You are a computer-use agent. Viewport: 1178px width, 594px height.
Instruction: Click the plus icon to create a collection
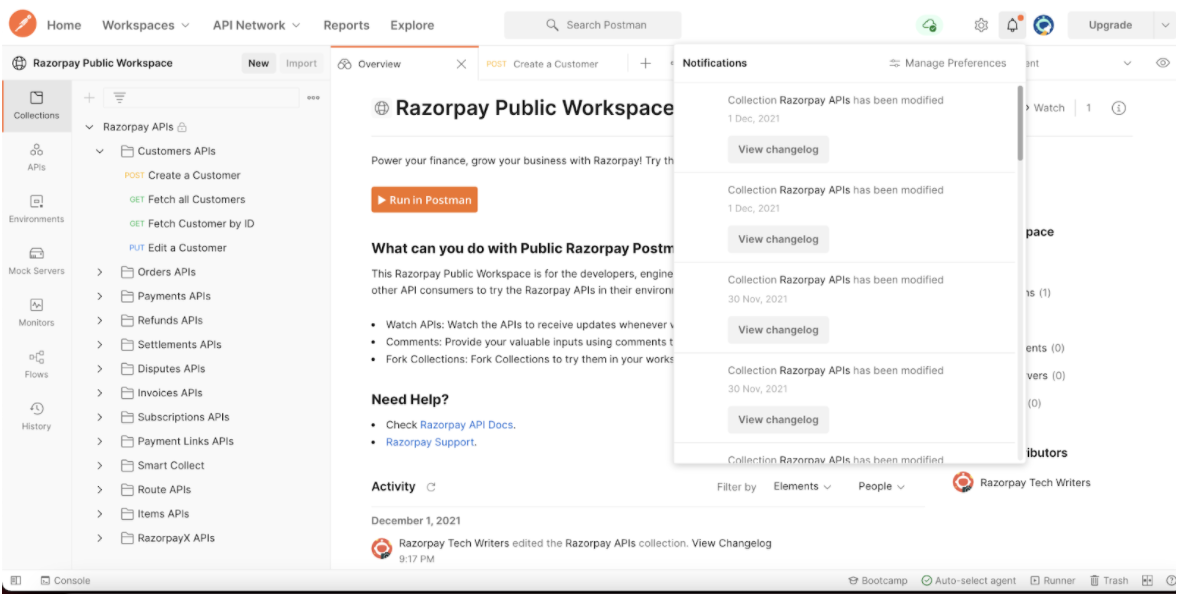89,98
